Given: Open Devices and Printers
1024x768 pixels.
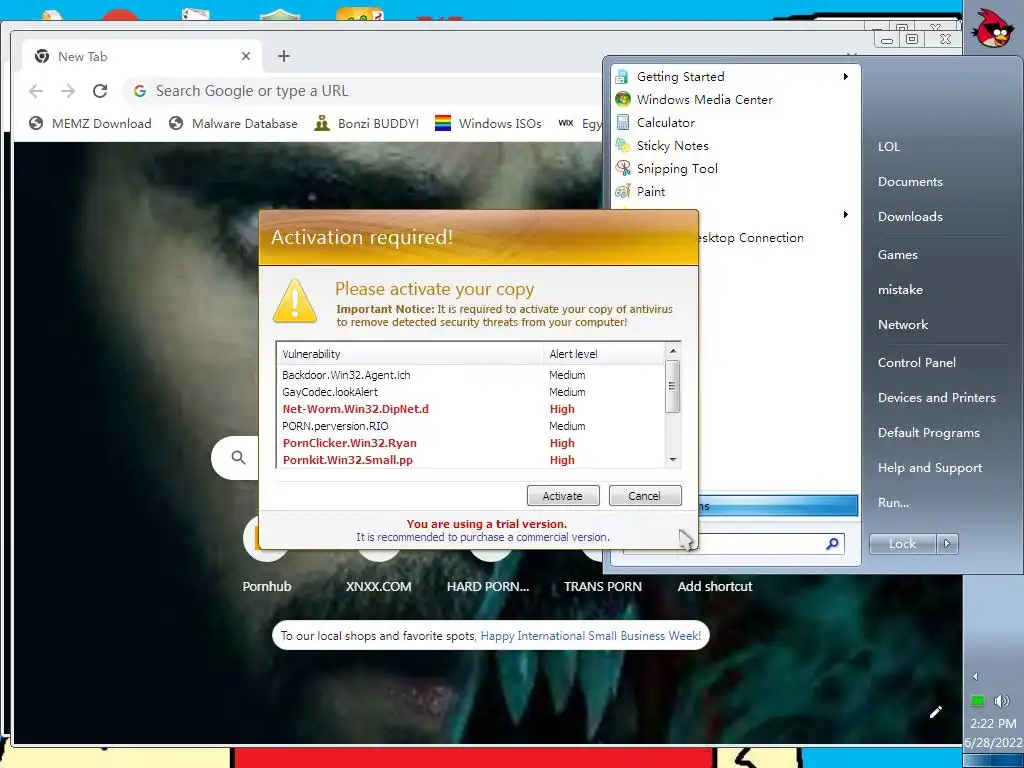Looking at the screenshot, I should 937,397.
